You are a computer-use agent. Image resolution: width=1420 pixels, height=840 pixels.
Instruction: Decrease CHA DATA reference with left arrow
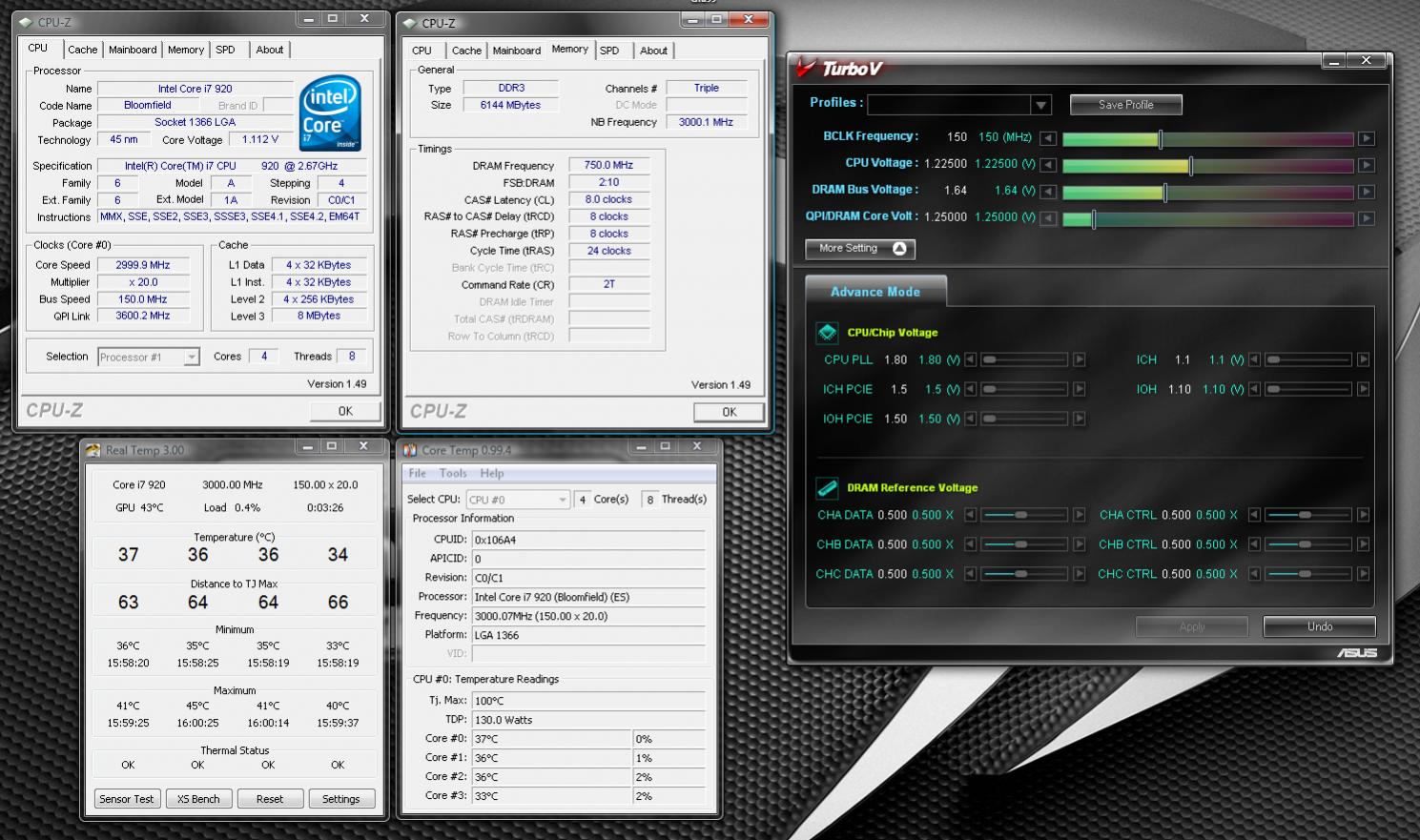[970, 515]
